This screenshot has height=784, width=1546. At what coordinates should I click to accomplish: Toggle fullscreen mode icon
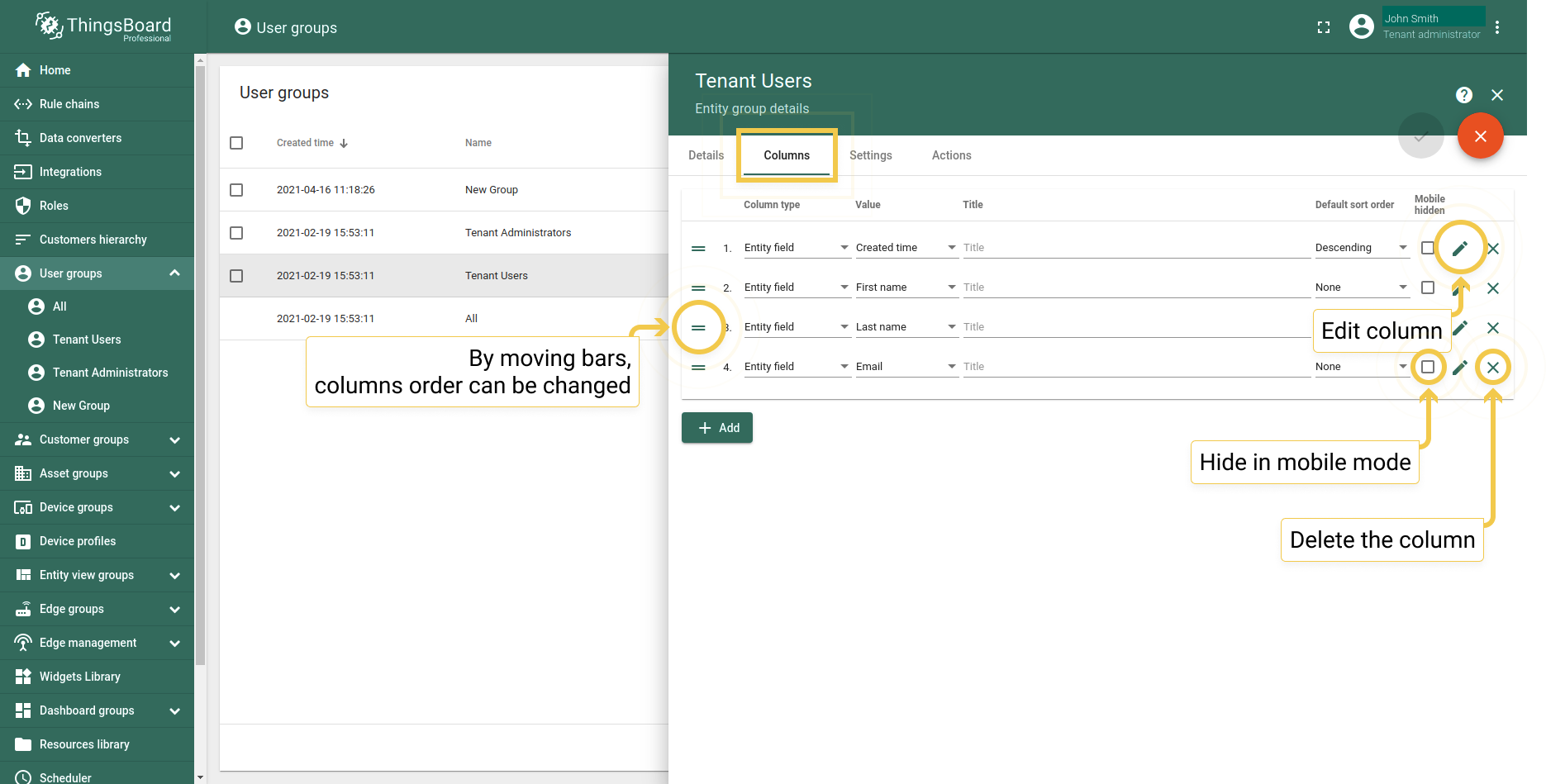[1324, 27]
